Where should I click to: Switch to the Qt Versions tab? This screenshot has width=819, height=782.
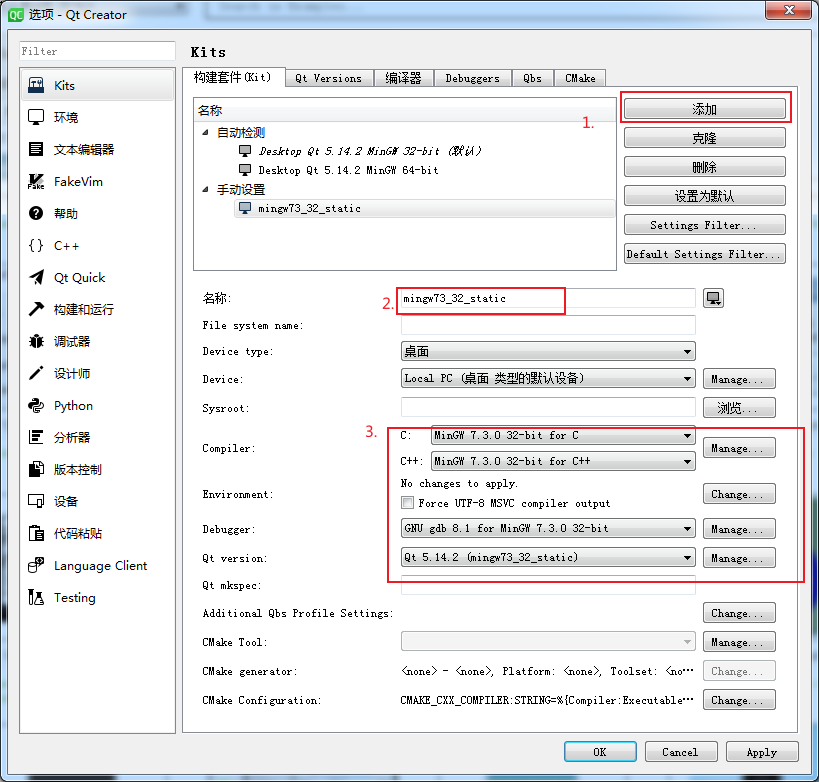tap(329, 77)
